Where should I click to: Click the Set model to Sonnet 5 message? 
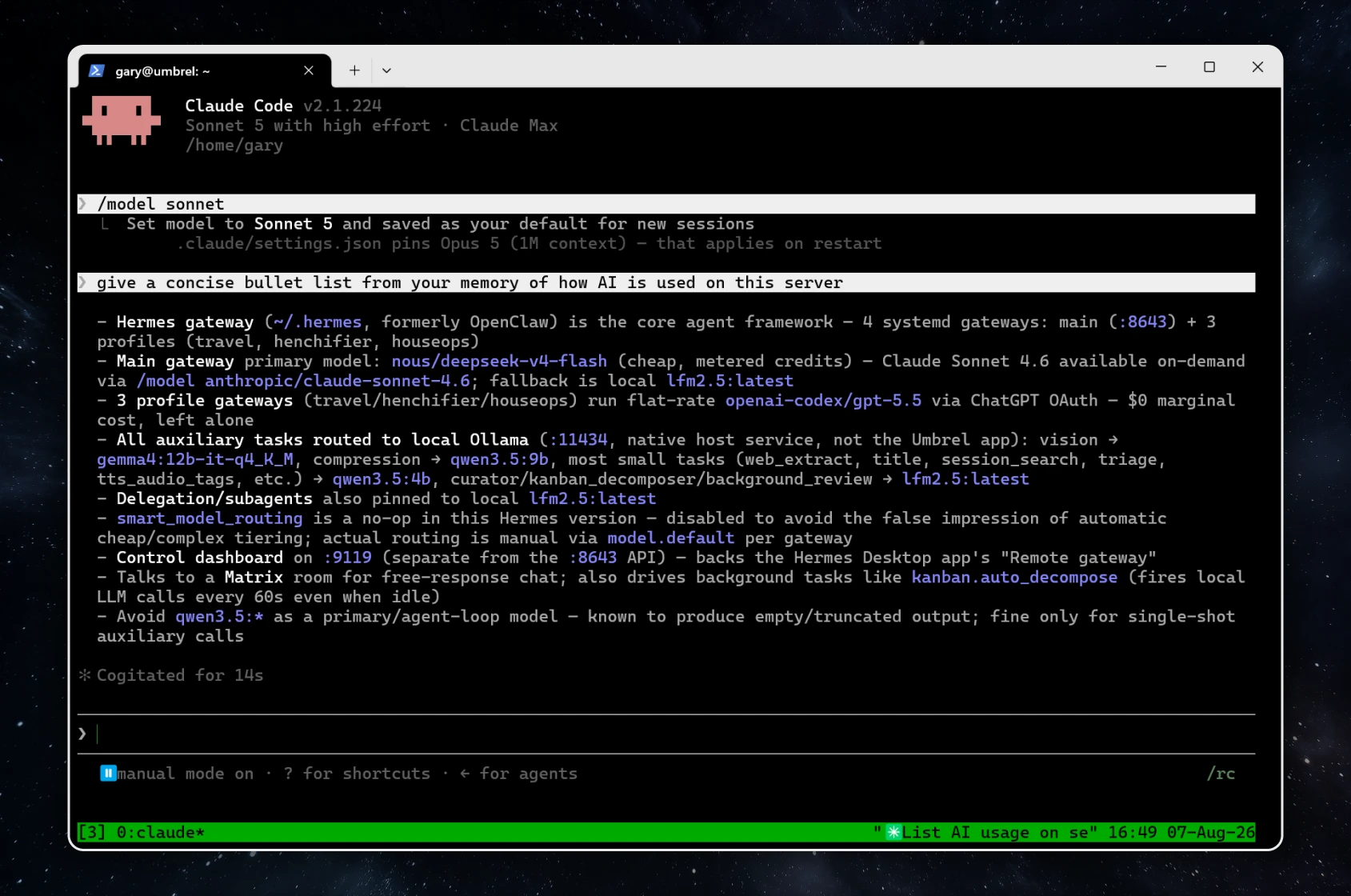click(440, 224)
